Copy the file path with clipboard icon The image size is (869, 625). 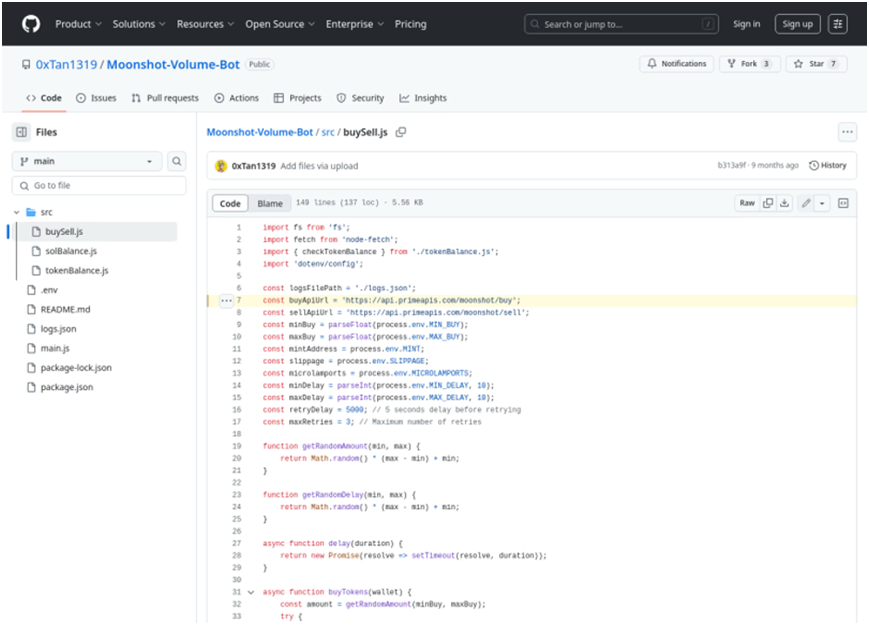click(x=401, y=132)
